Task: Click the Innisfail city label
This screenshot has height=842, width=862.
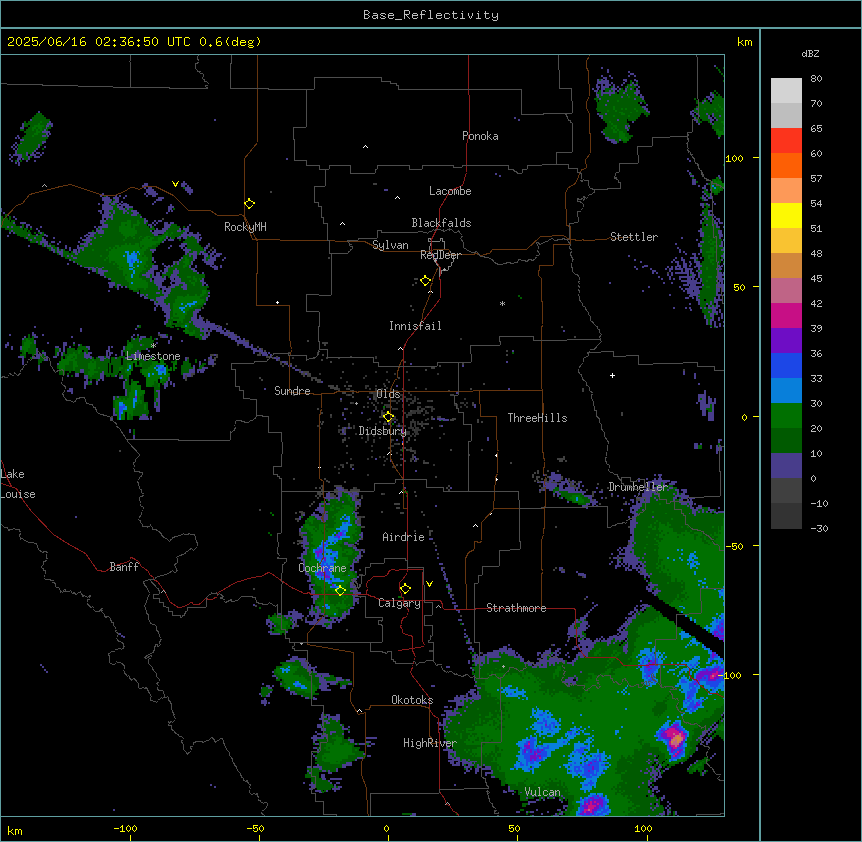Action: 415,326
